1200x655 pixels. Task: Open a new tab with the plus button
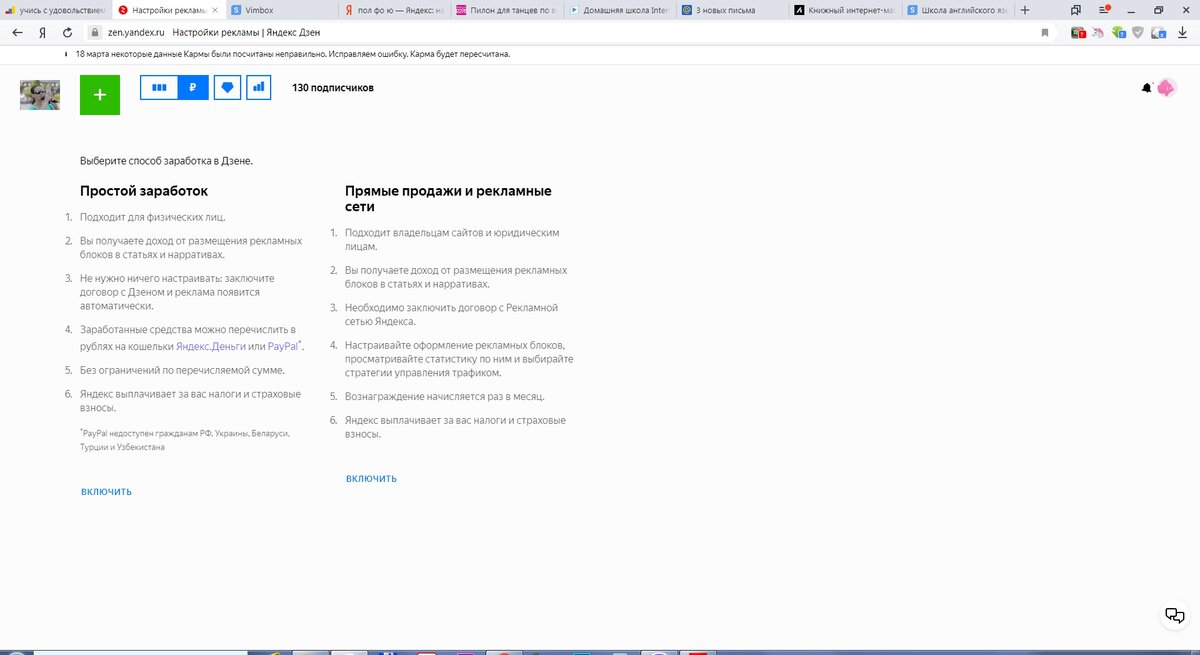point(1024,10)
